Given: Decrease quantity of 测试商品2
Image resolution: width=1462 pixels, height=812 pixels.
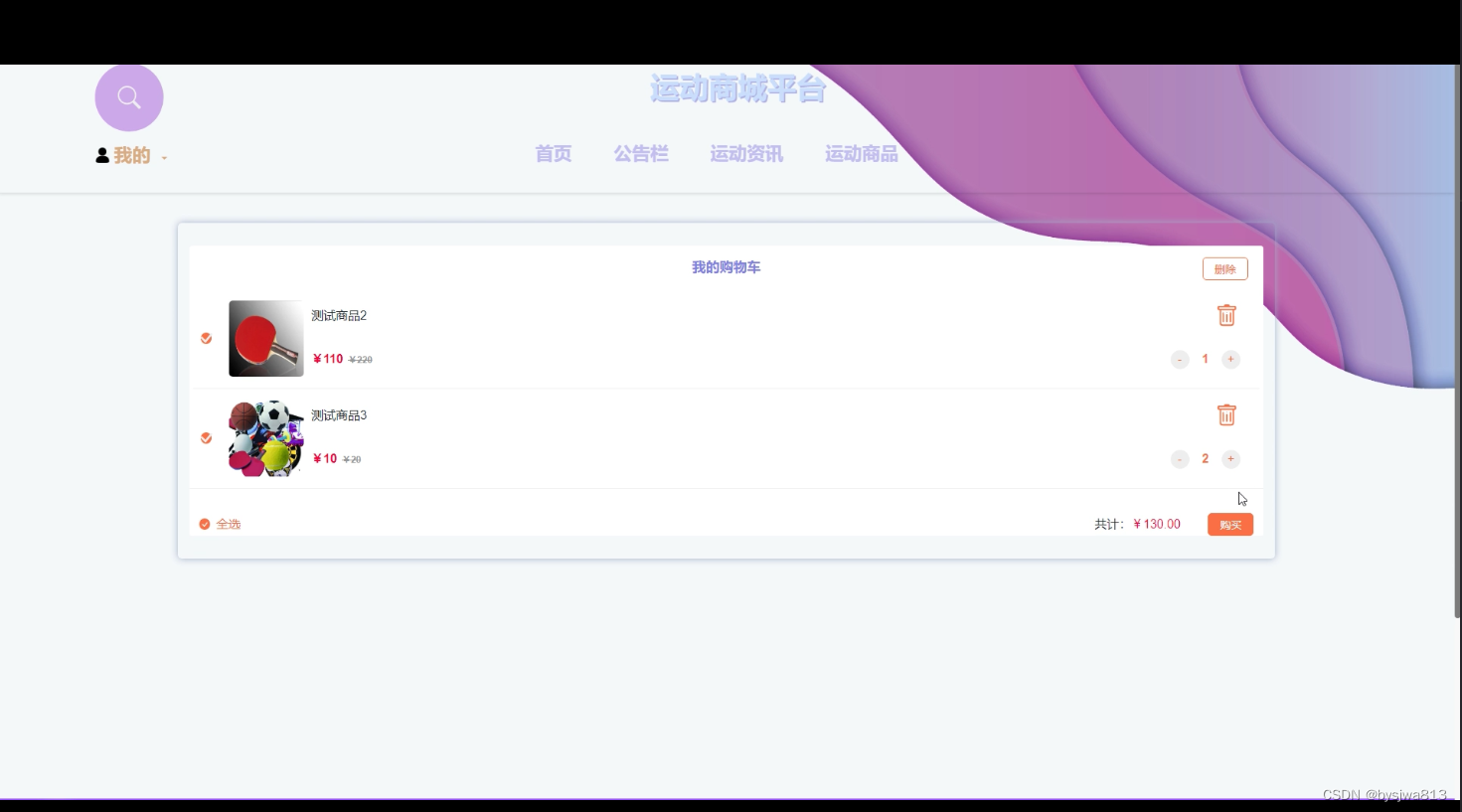Looking at the screenshot, I should coord(1180,359).
